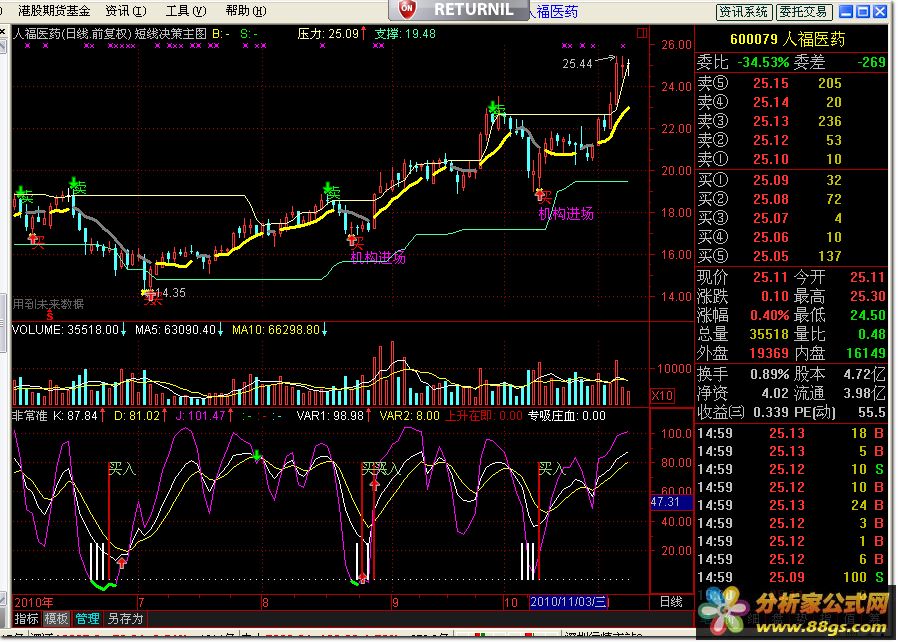
Task: Click the stock title 600079 人福医药
Action: pos(787,39)
